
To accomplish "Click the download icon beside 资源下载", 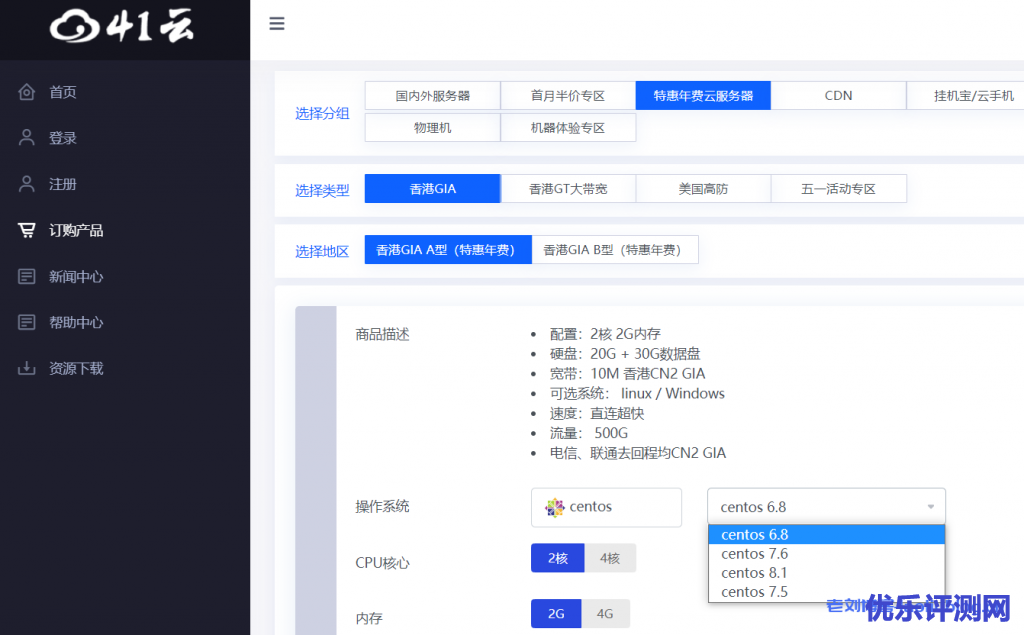I will pyautogui.click(x=27, y=368).
